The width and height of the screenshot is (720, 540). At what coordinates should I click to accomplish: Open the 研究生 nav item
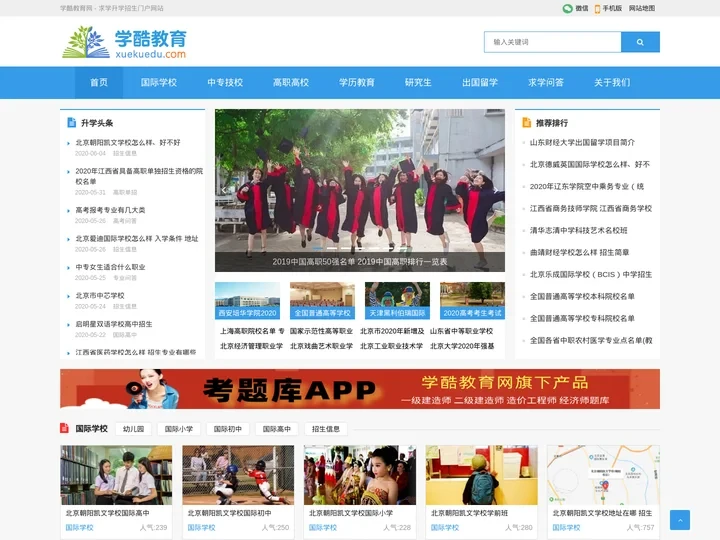pos(418,83)
